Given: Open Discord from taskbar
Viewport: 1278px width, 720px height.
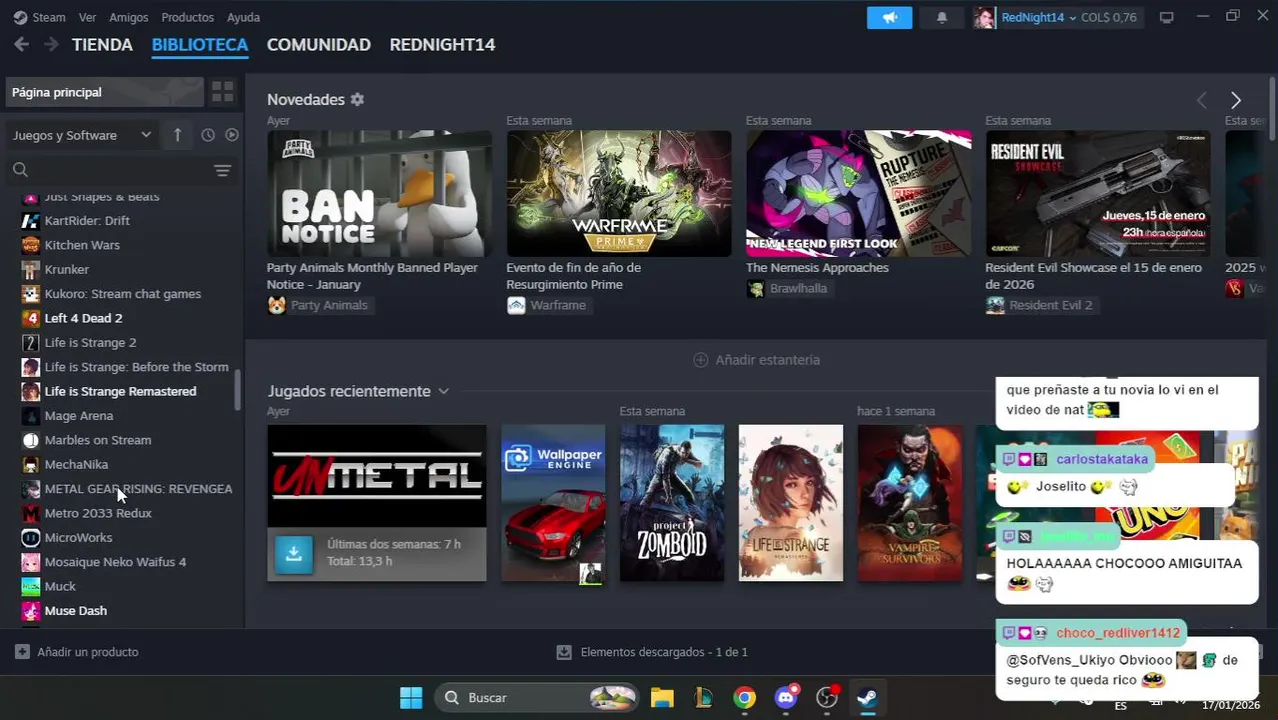Looking at the screenshot, I should coord(786,697).
